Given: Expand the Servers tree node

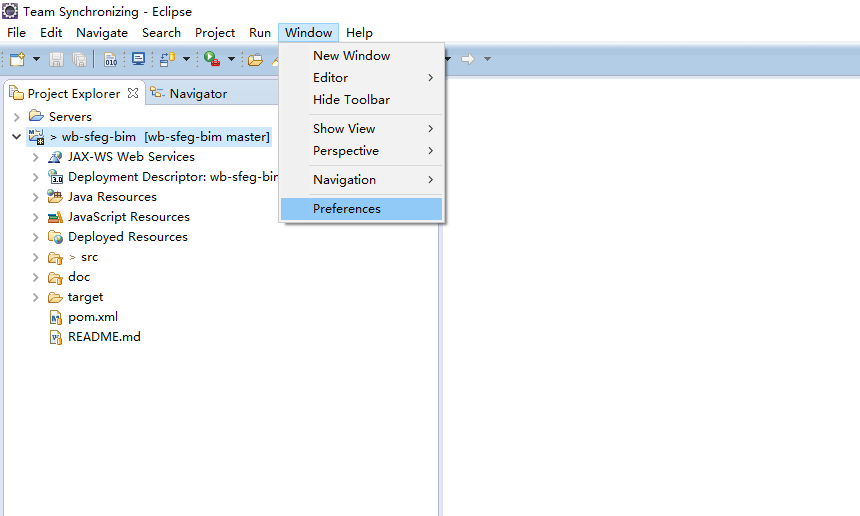Looking at the screenshot, I should 16,116.
